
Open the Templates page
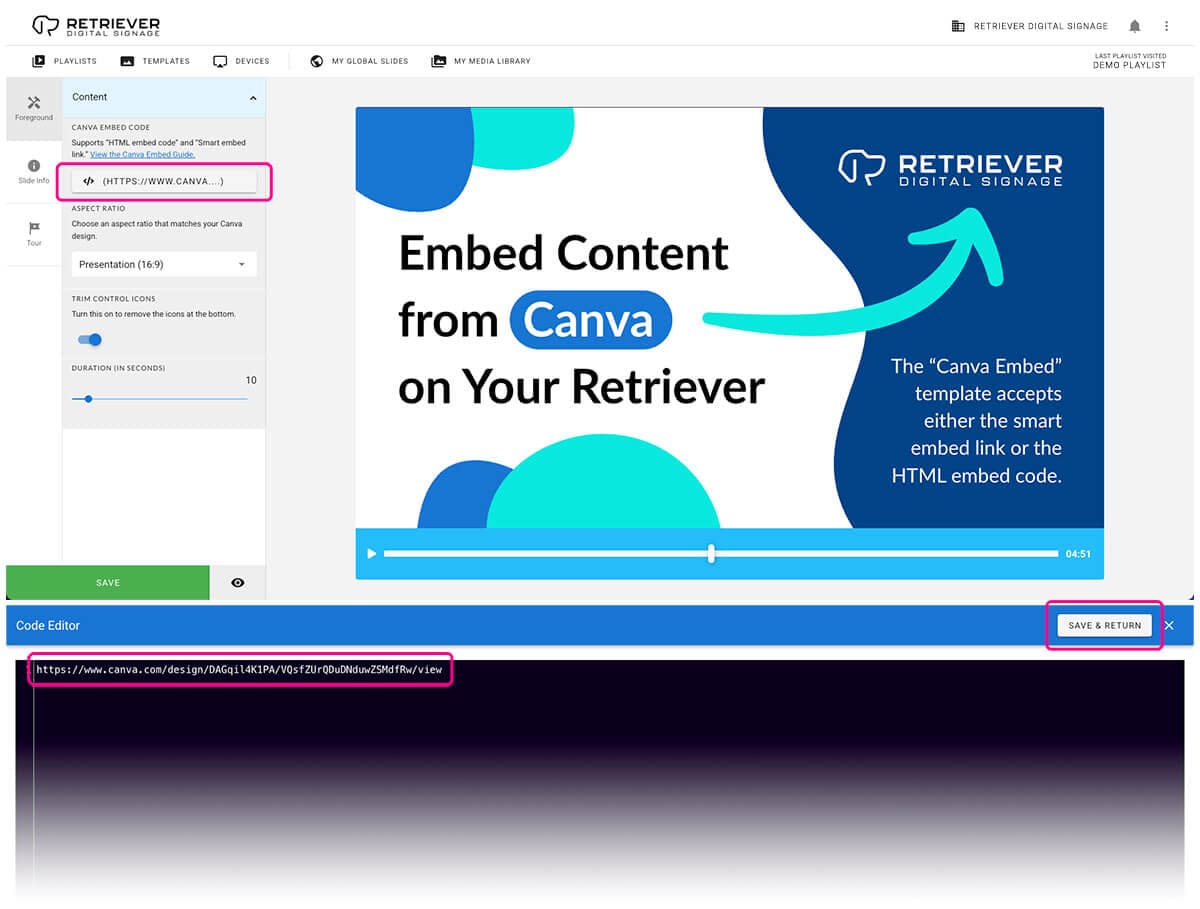point(155,61)
